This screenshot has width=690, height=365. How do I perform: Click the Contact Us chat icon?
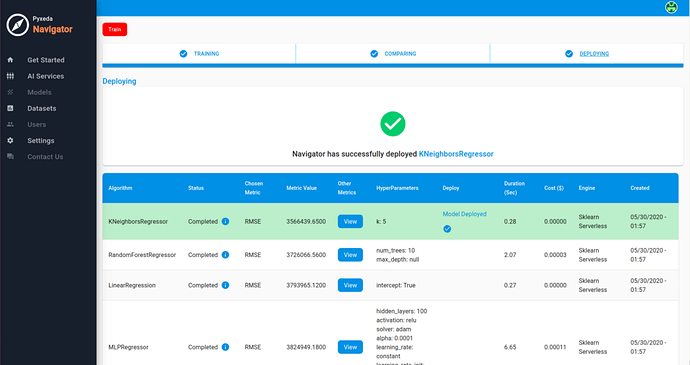coord(10,157)
